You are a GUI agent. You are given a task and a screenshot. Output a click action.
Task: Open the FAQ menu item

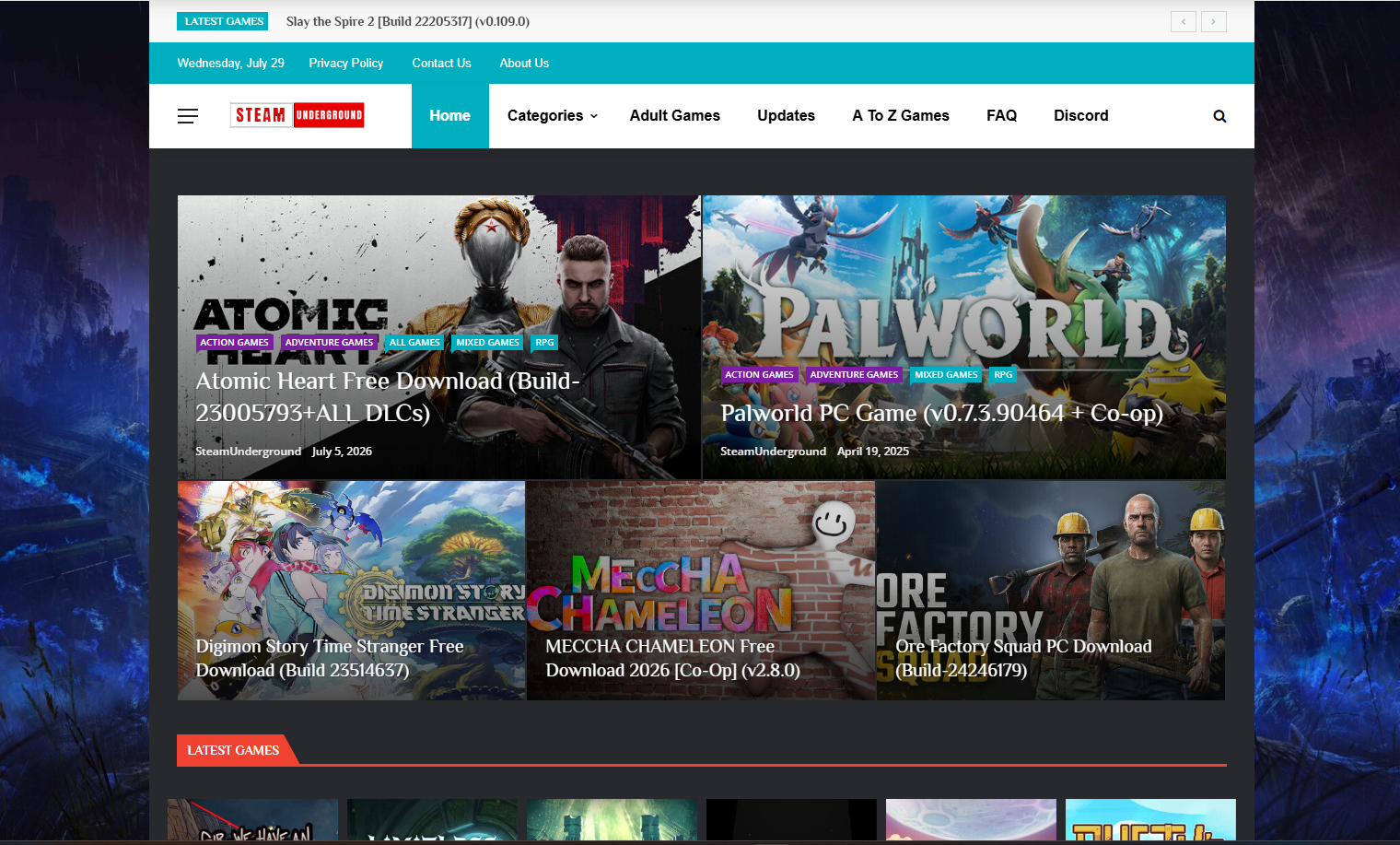tap(1001, 116)
